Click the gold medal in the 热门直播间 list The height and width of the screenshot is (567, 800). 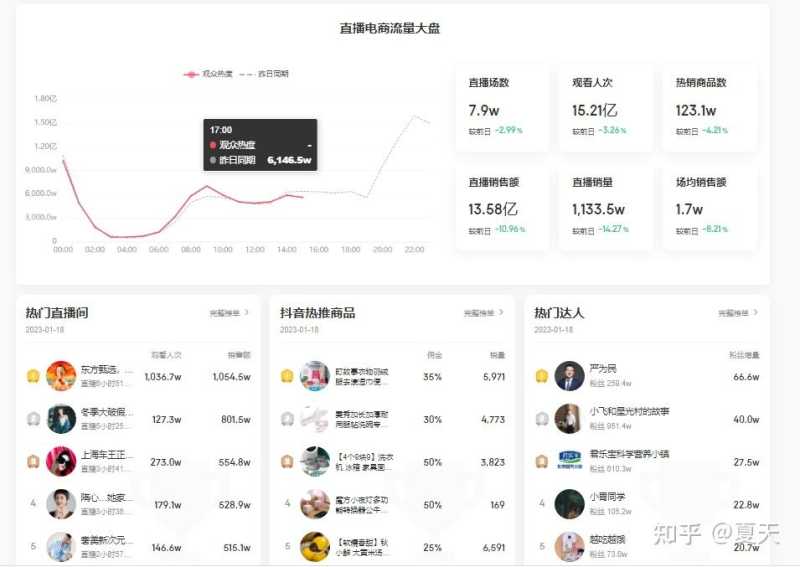coord(33,377)
